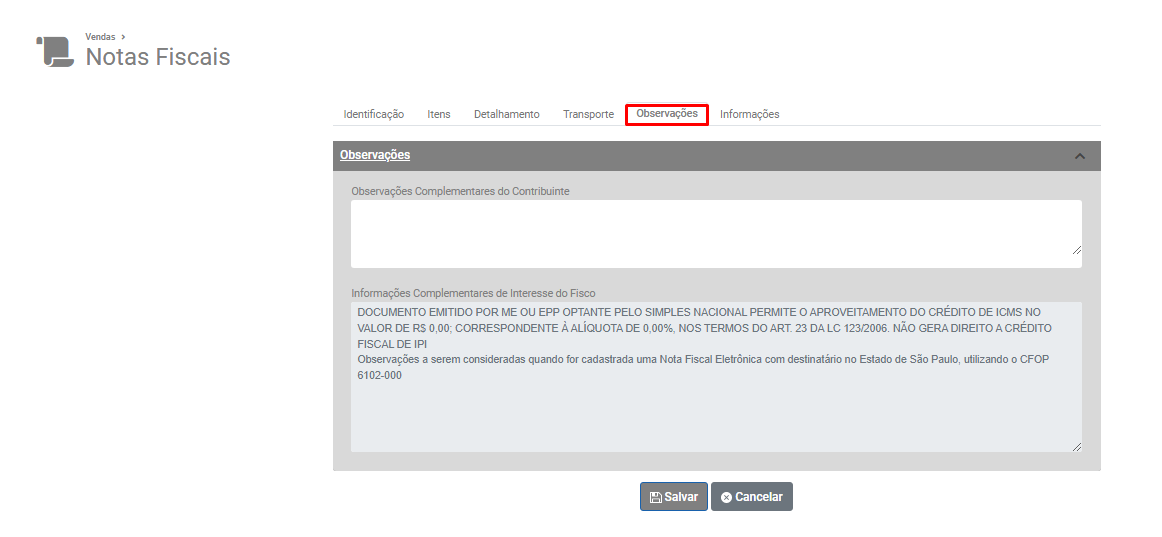Click the breadcrumb arrow after Vendas
This screenshot has width=1162, height=537.
click(123, 37)
